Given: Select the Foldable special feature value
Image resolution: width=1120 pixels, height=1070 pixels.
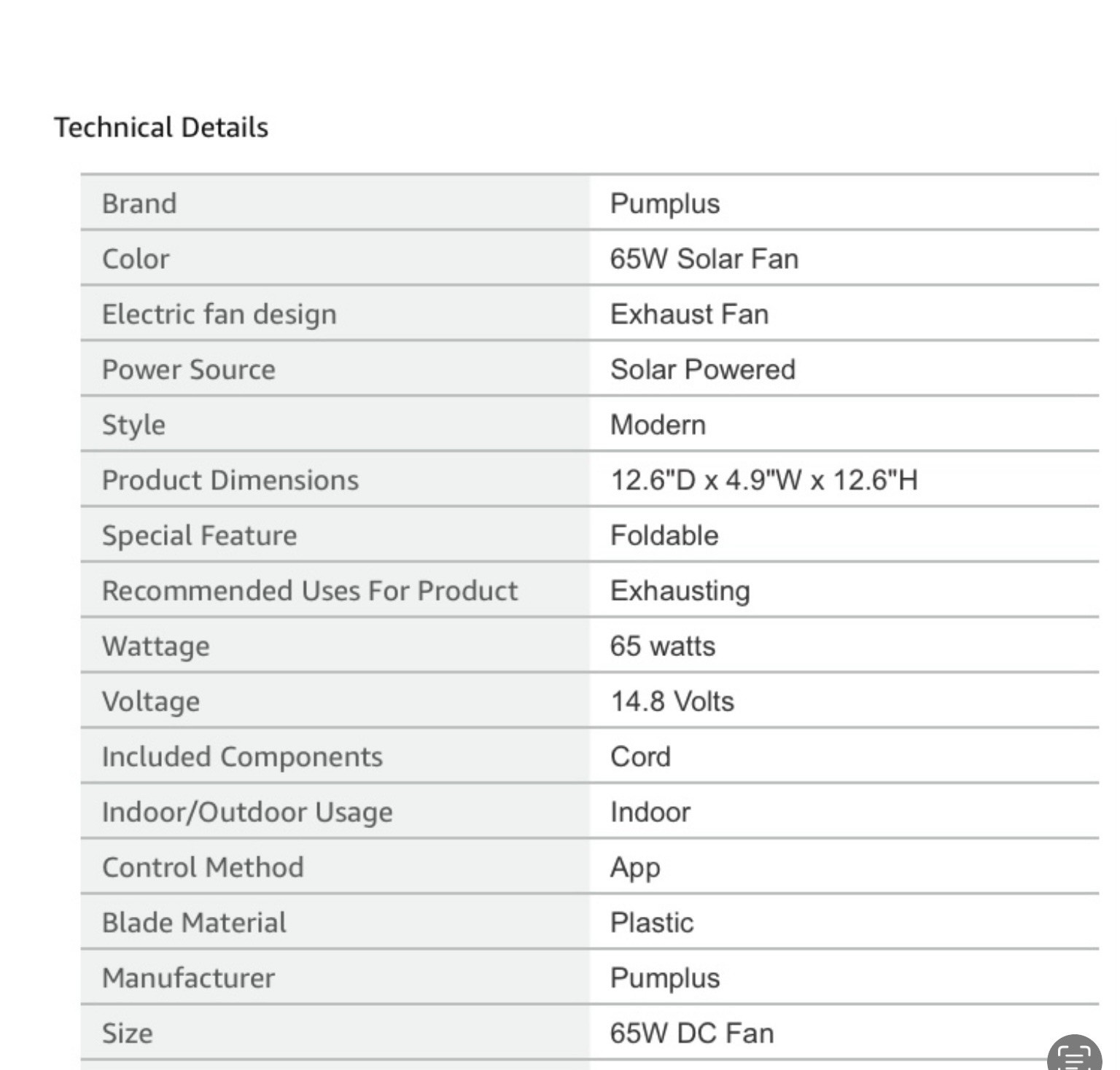Looking at the screenshot, I should coord(664,536).
